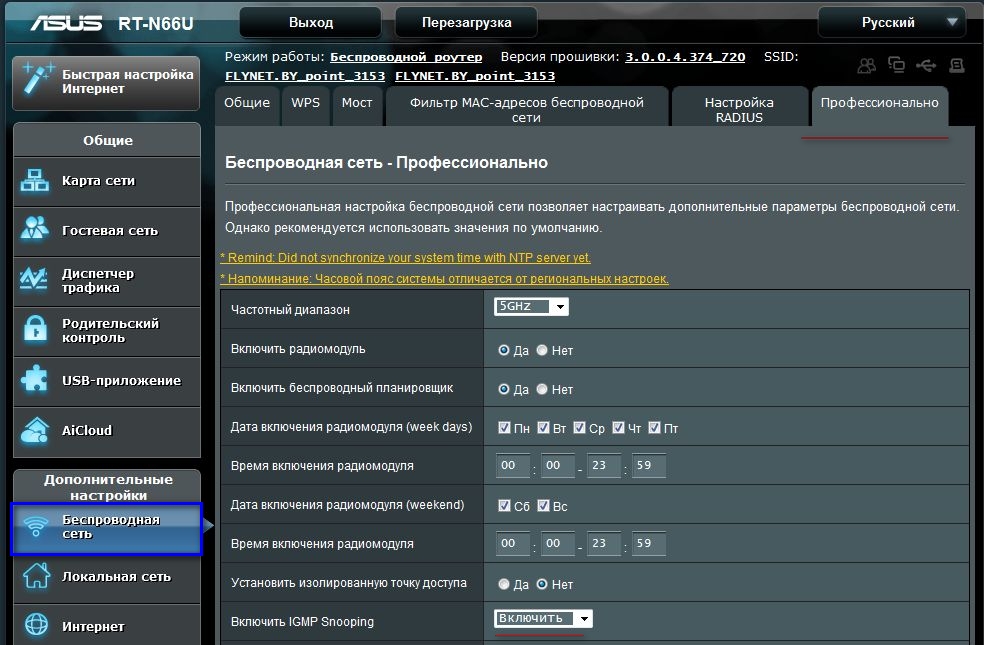Click the Перезагрузка reboot button
Screen dimensions: 984x645
[466, 23]
